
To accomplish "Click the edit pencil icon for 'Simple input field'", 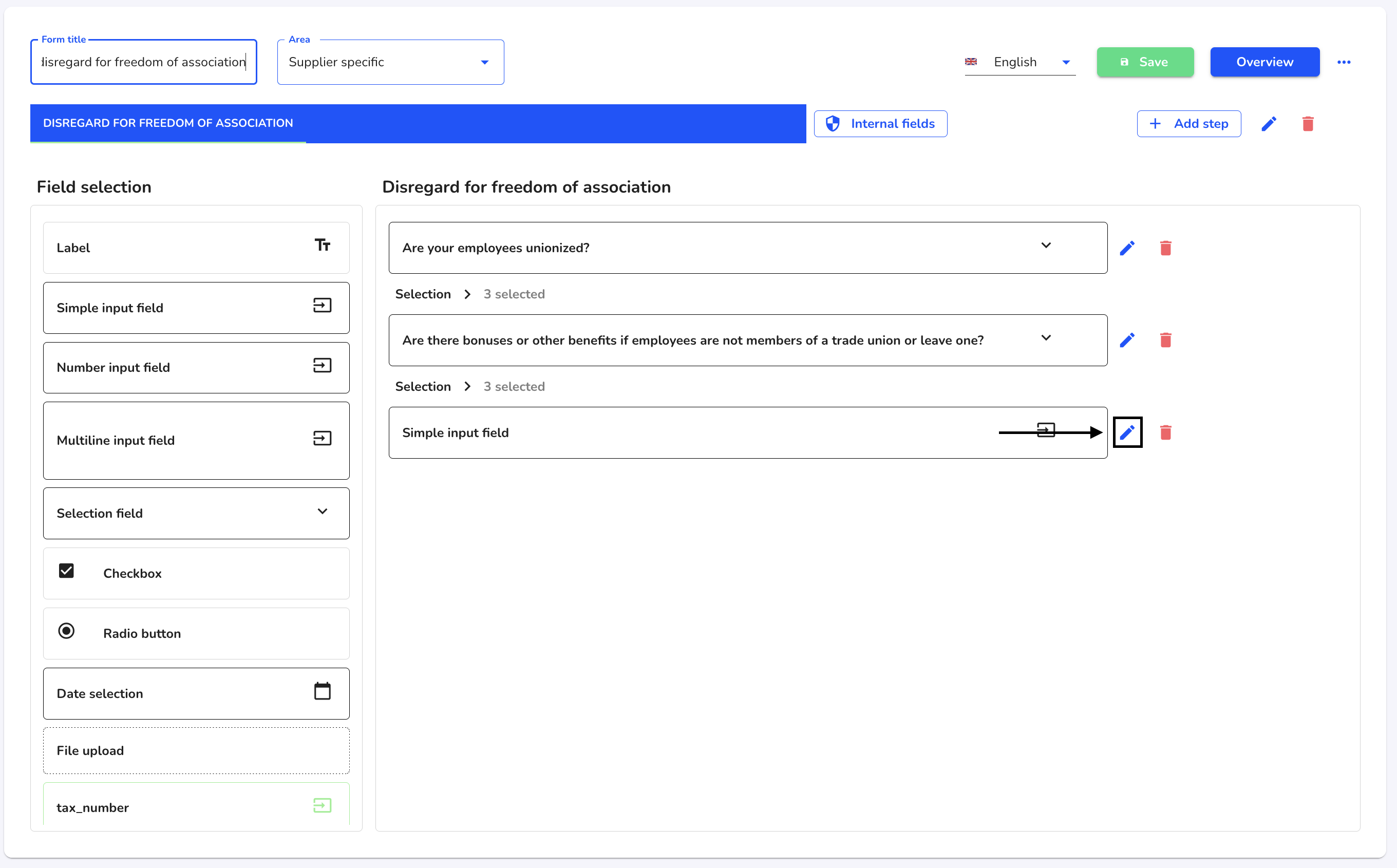I will coord(1127,432).
